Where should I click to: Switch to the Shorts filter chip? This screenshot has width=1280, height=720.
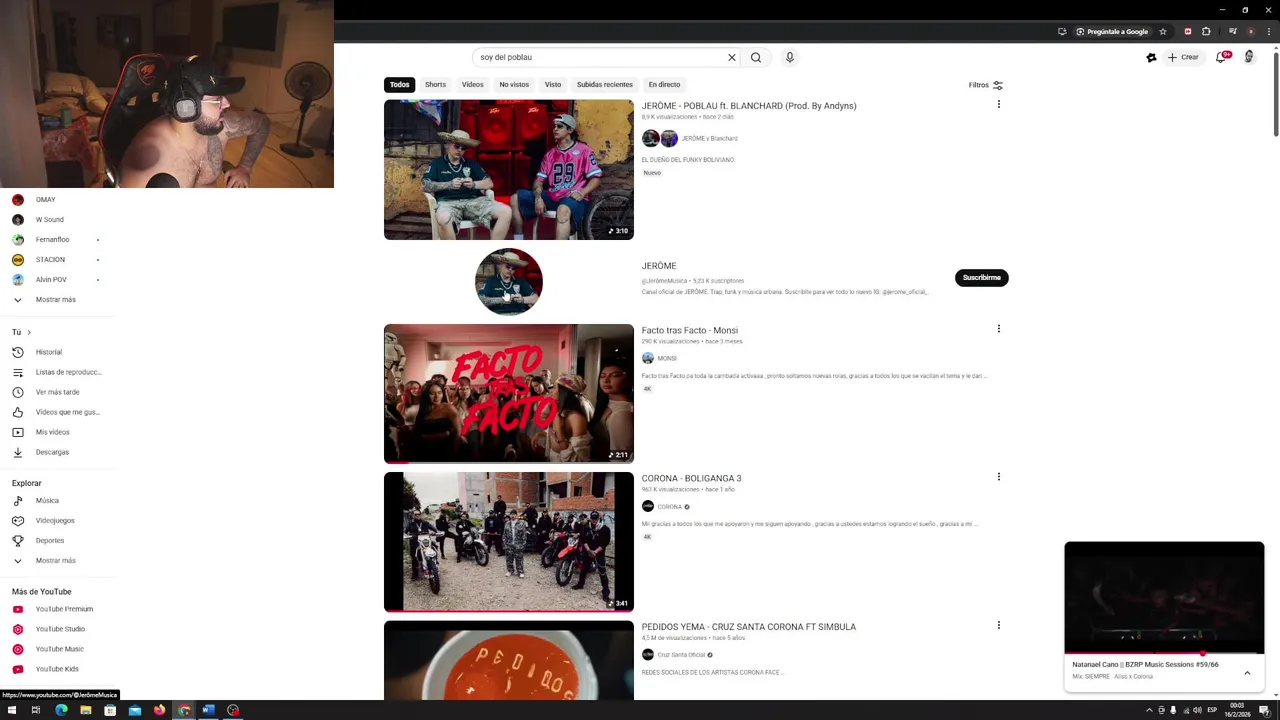(435, 85)
